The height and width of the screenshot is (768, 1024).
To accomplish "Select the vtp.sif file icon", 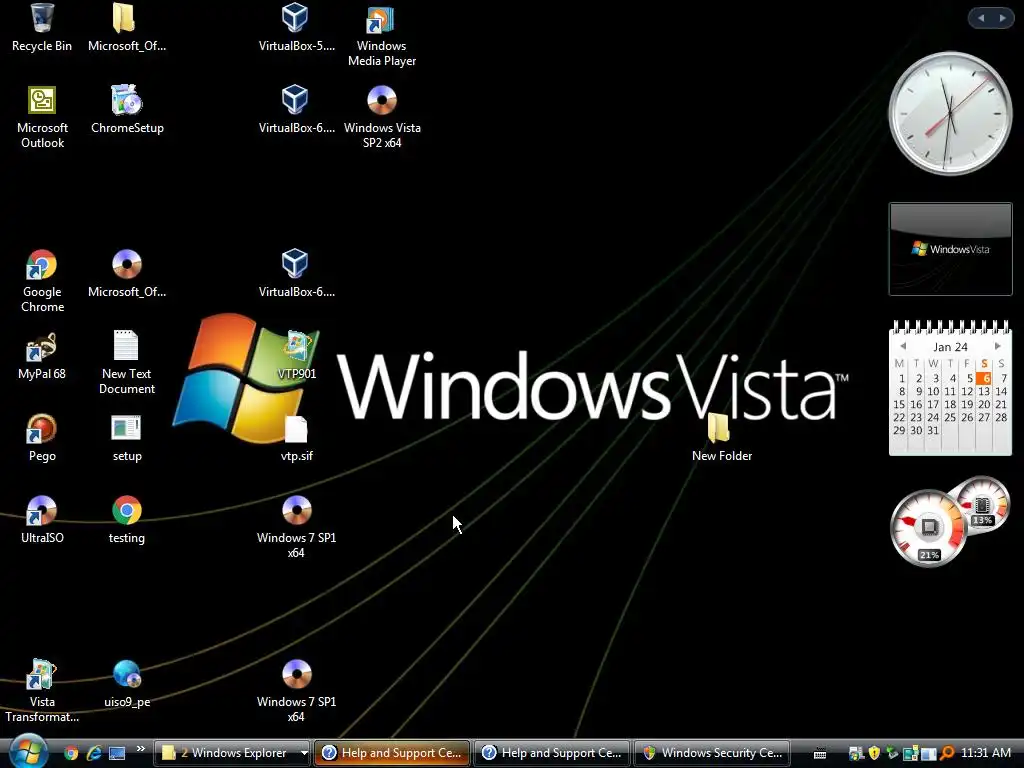I will [x=296, y=438].
